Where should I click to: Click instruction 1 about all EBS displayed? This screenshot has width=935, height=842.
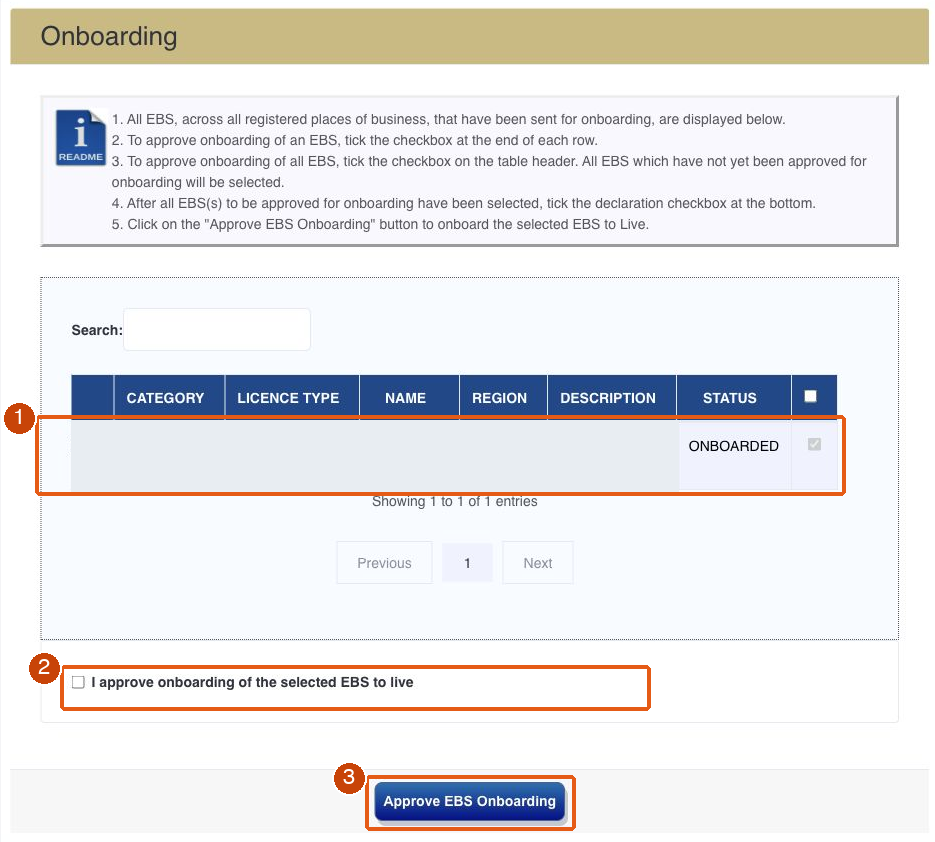pos(448,119)
